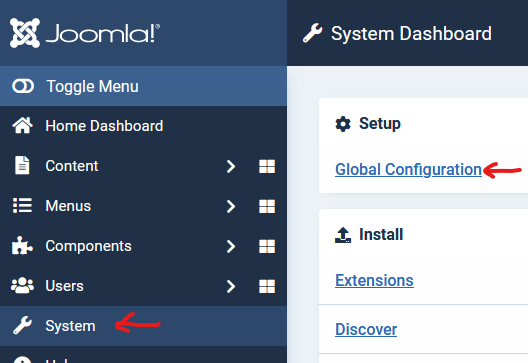Click the Toggle Menu label

coord(92,86)
